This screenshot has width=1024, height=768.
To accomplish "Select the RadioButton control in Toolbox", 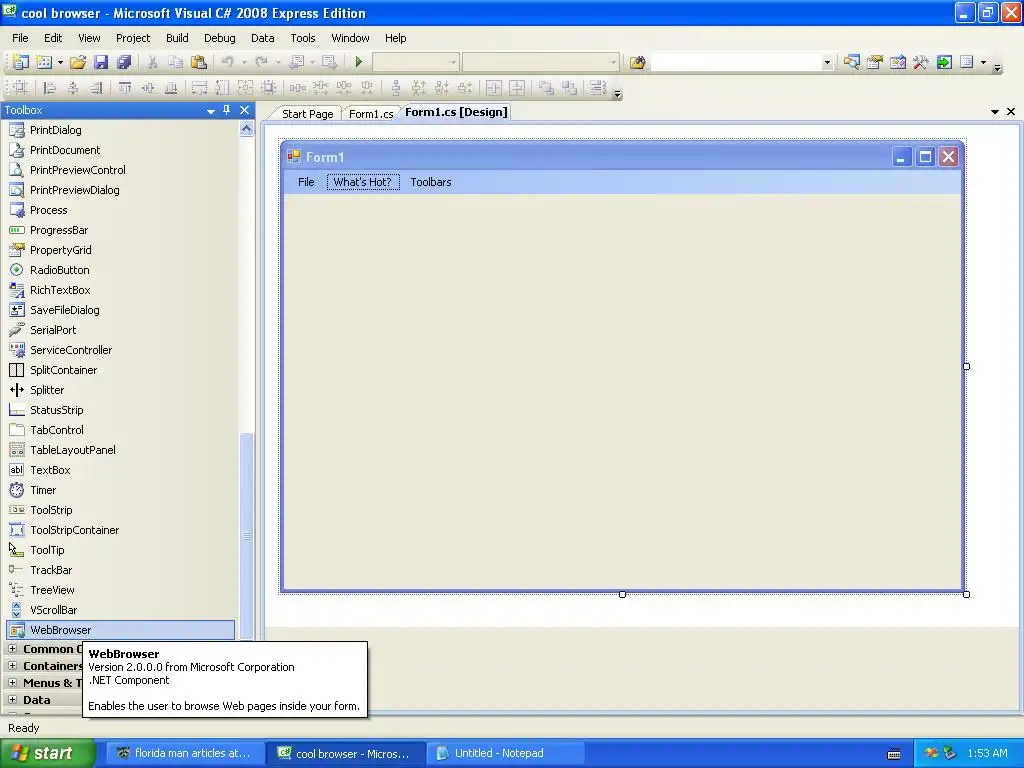I will coord(121,270).
